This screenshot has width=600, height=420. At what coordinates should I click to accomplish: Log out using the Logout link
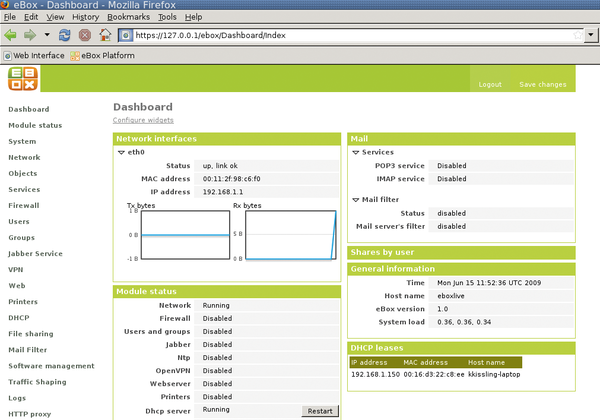click(x=490, y=85)
